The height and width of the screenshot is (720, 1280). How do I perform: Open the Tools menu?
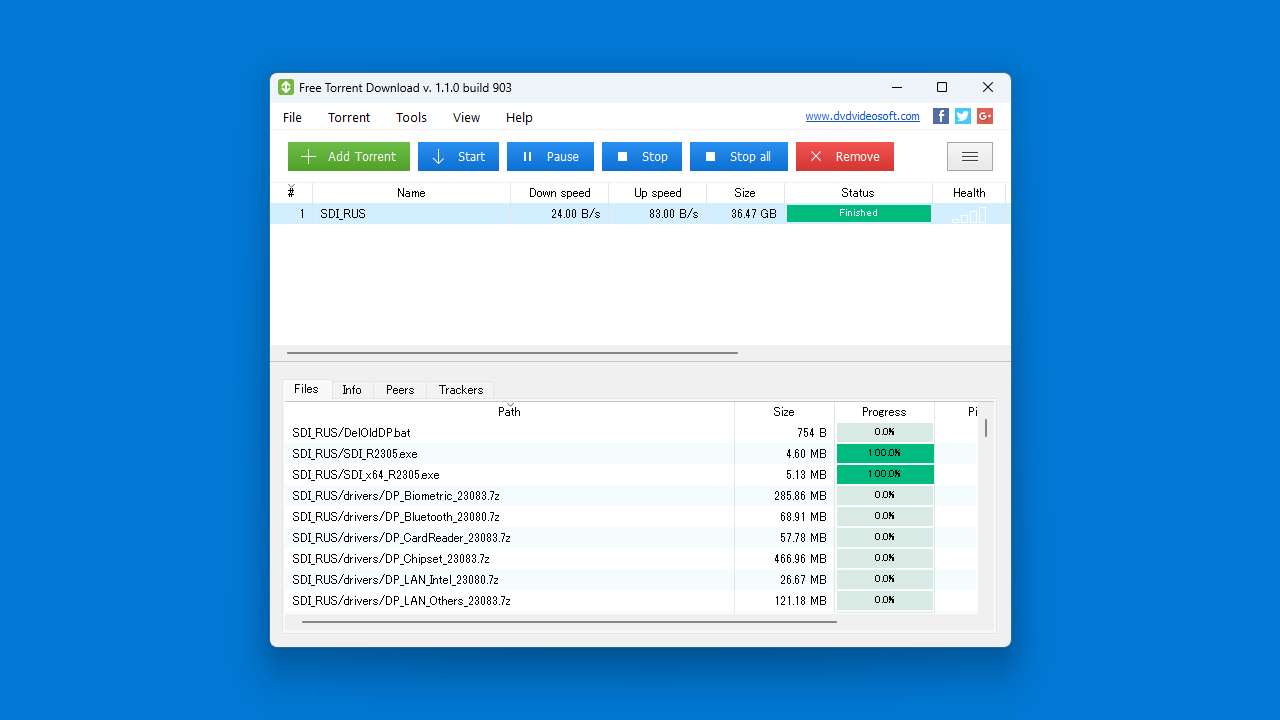411,117
